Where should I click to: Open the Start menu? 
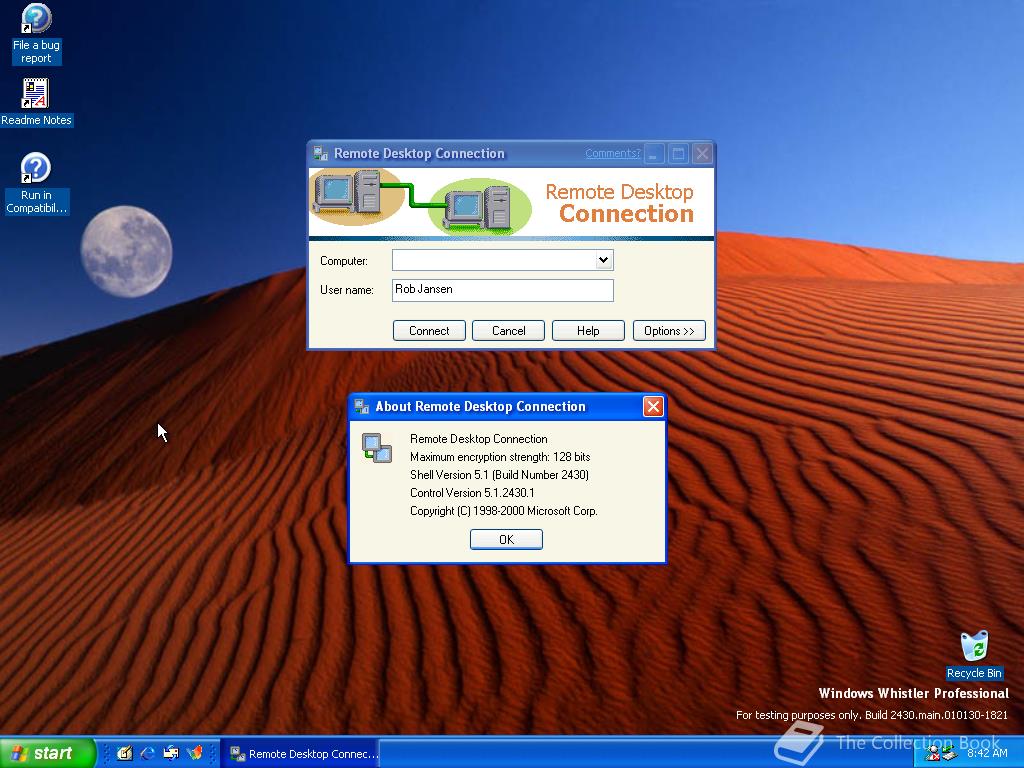pyautogui.click(x=48, y=753)
